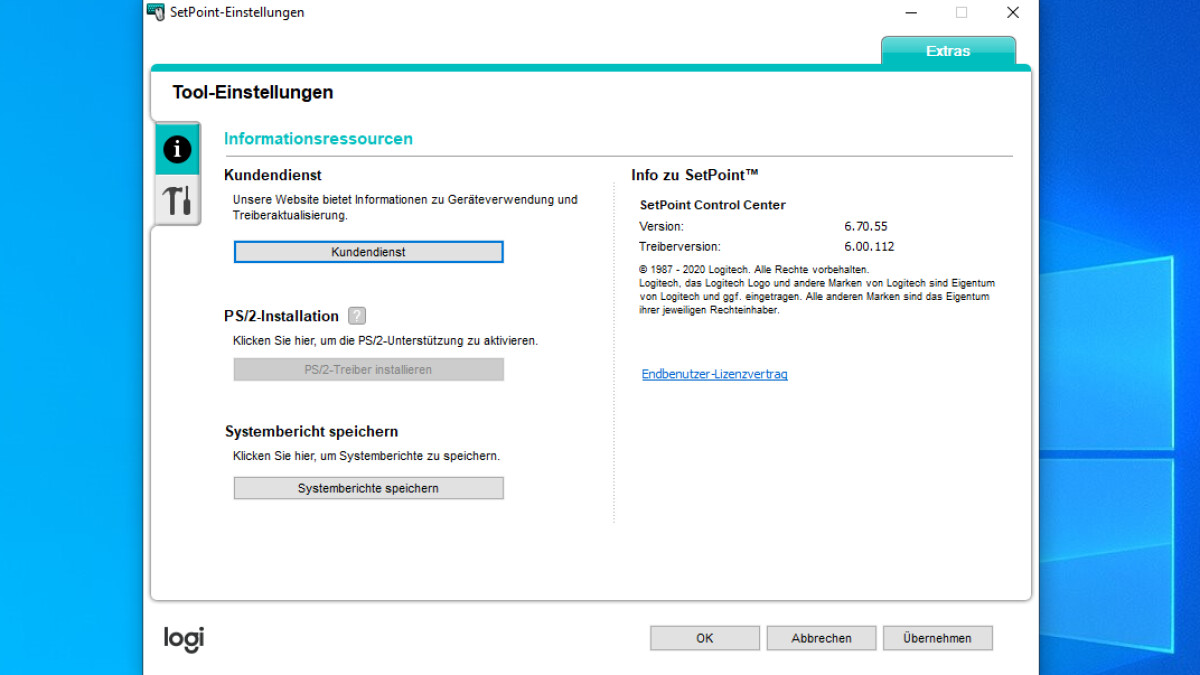Image resolution: width=1200 pixels, height=675 pixels.
Task: Switch to the Extras tab
Action: click(948, 51)
